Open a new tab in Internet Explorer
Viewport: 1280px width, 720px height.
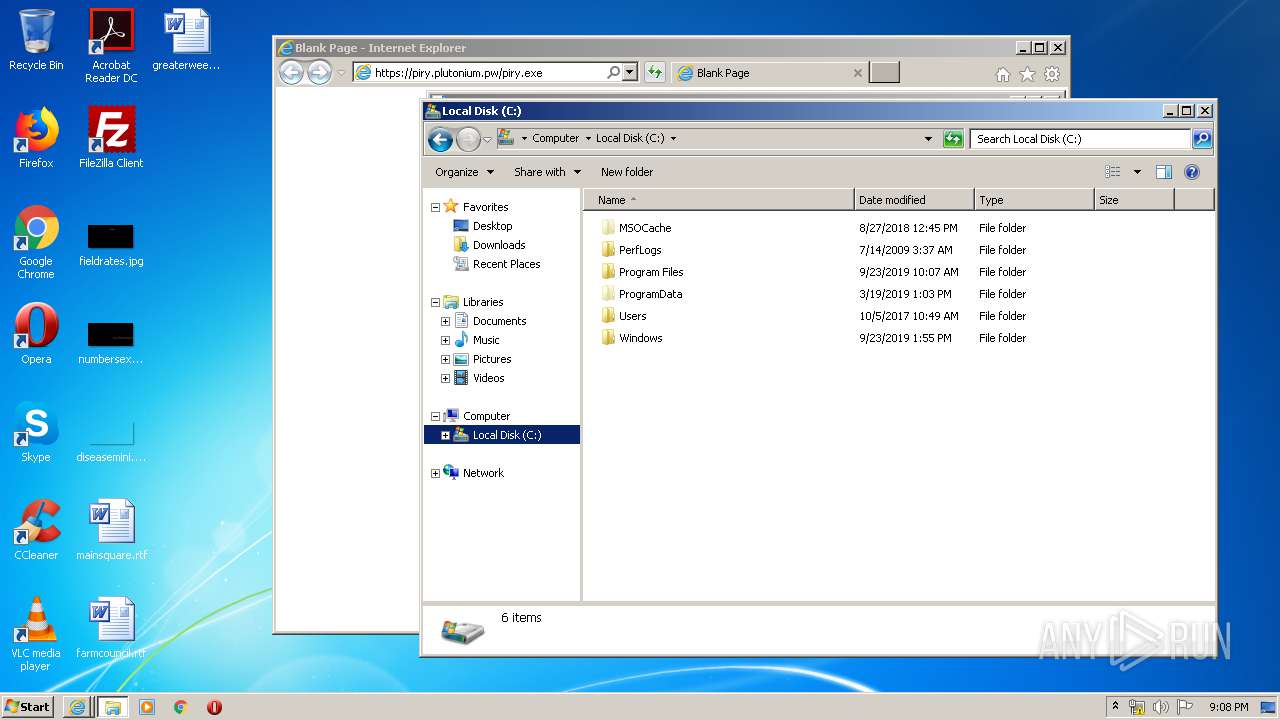(x=884, y=72)
